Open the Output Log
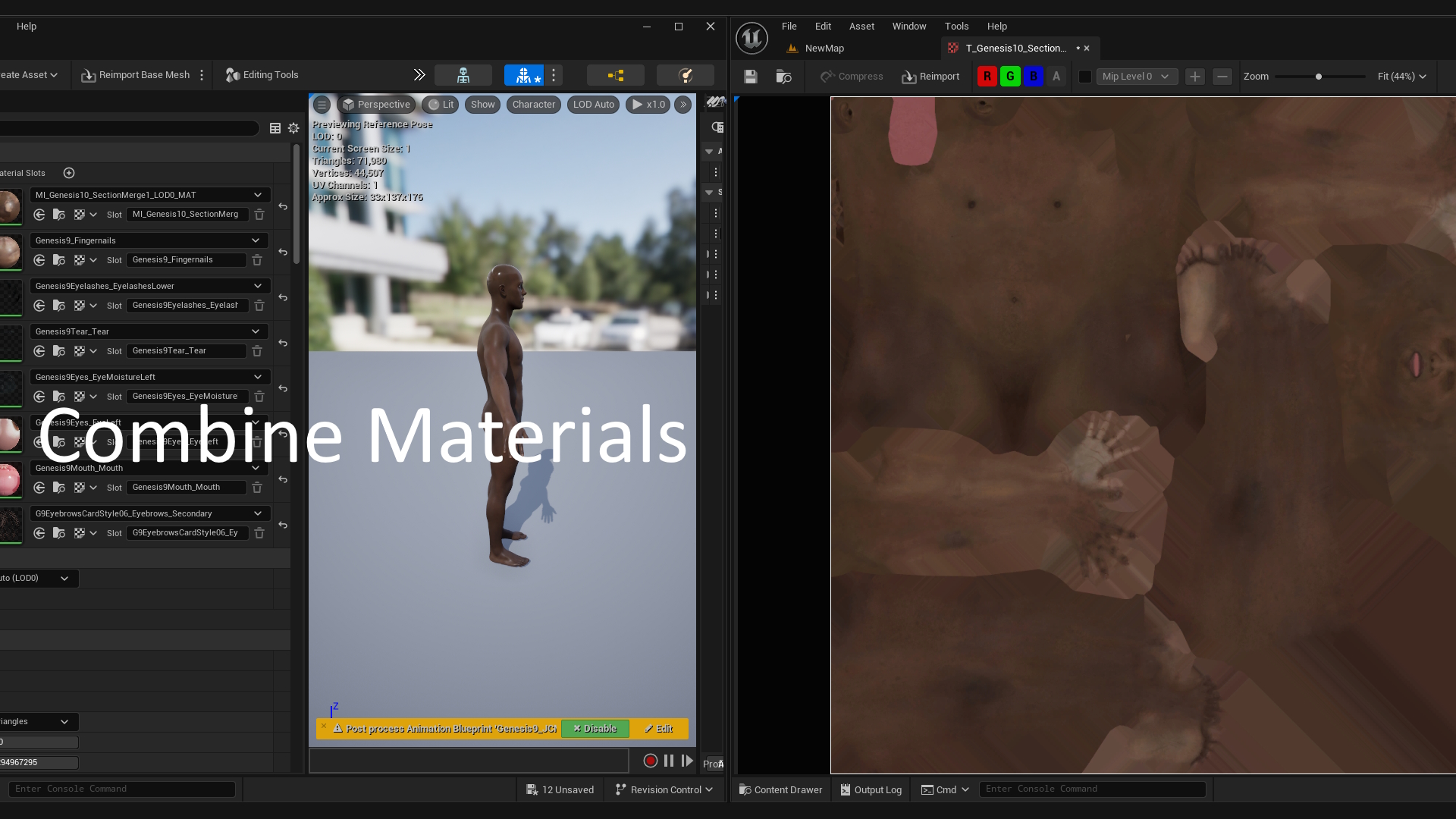This screenshot has height=819, width=1456. 871,789
